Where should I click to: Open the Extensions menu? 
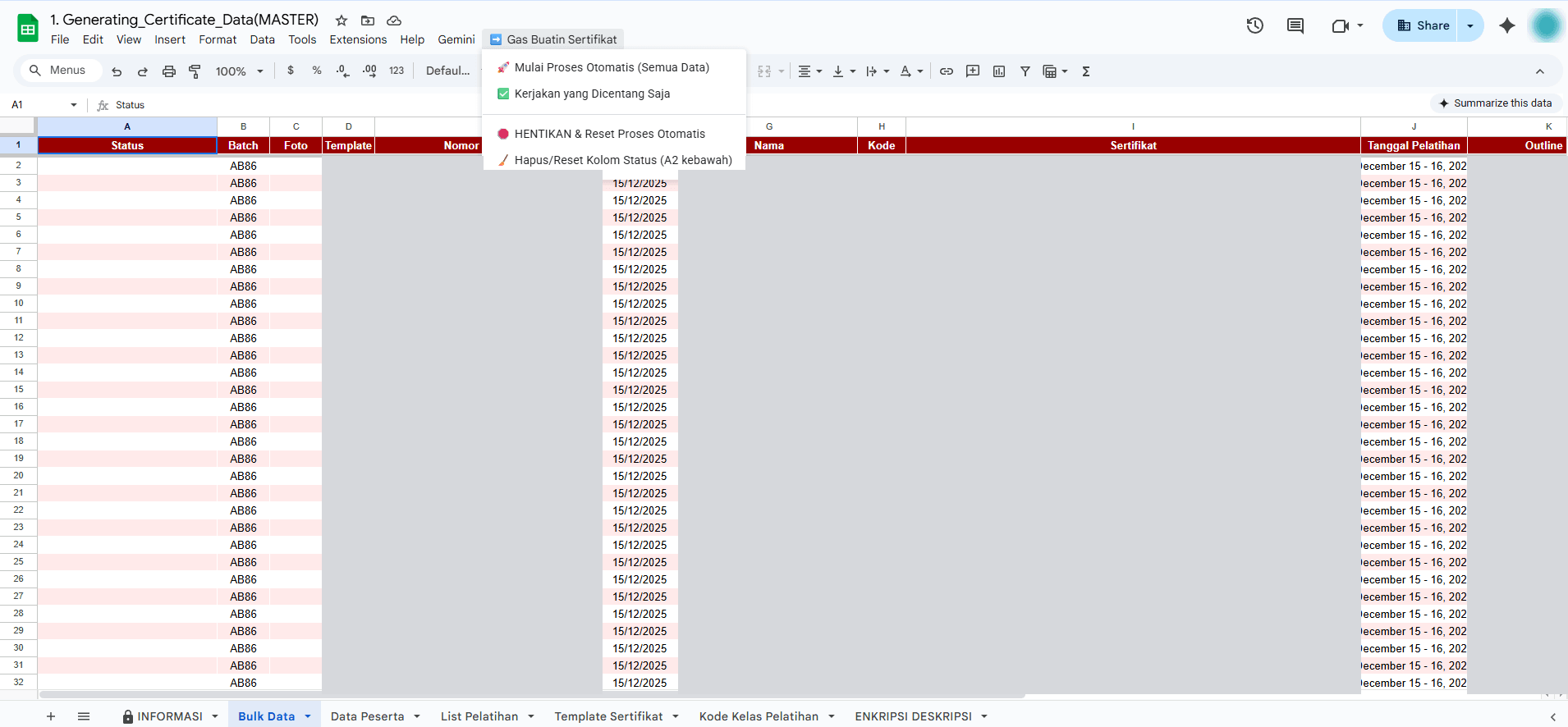pos(358,39)
